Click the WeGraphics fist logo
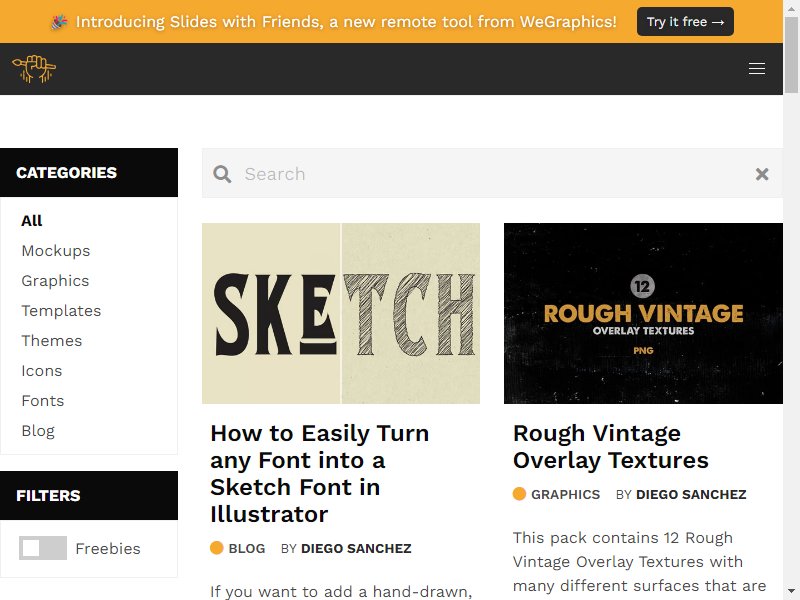 [x=34, y=69]
